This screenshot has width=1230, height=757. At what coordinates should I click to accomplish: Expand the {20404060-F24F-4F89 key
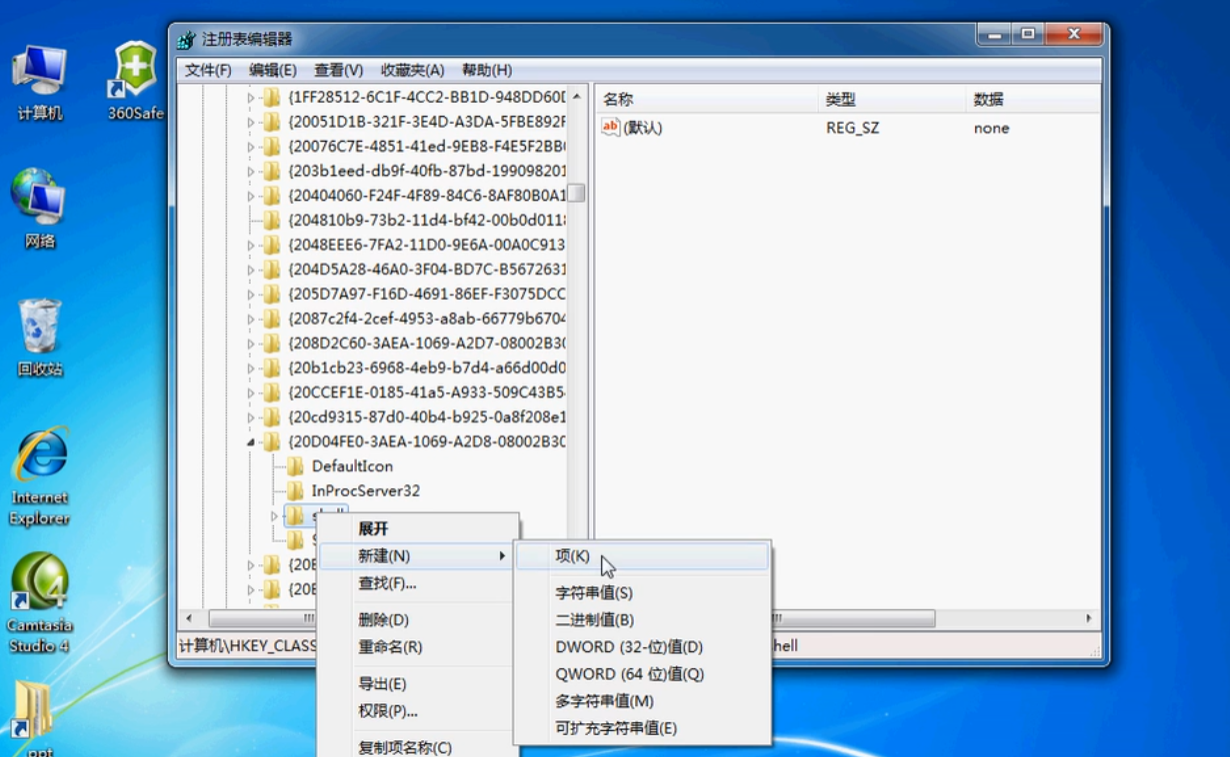pyautogui.click(x=251, y=196)
